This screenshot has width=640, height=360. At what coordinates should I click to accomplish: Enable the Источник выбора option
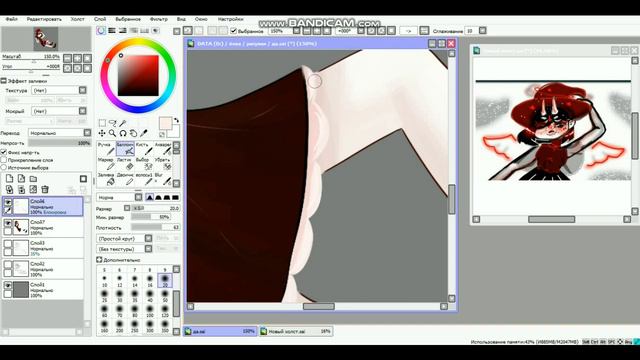[x=4, y=167]
